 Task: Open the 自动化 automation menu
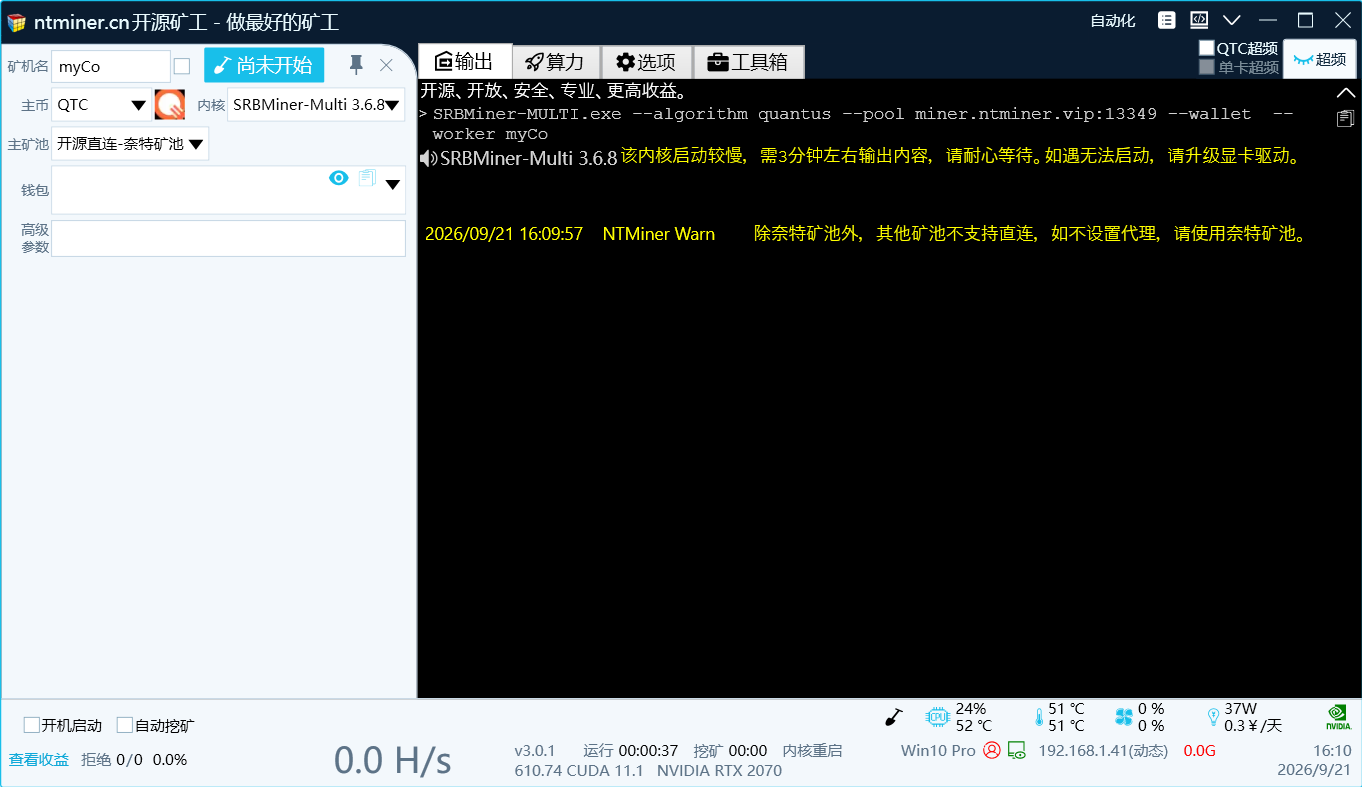tap(1113, 21)
